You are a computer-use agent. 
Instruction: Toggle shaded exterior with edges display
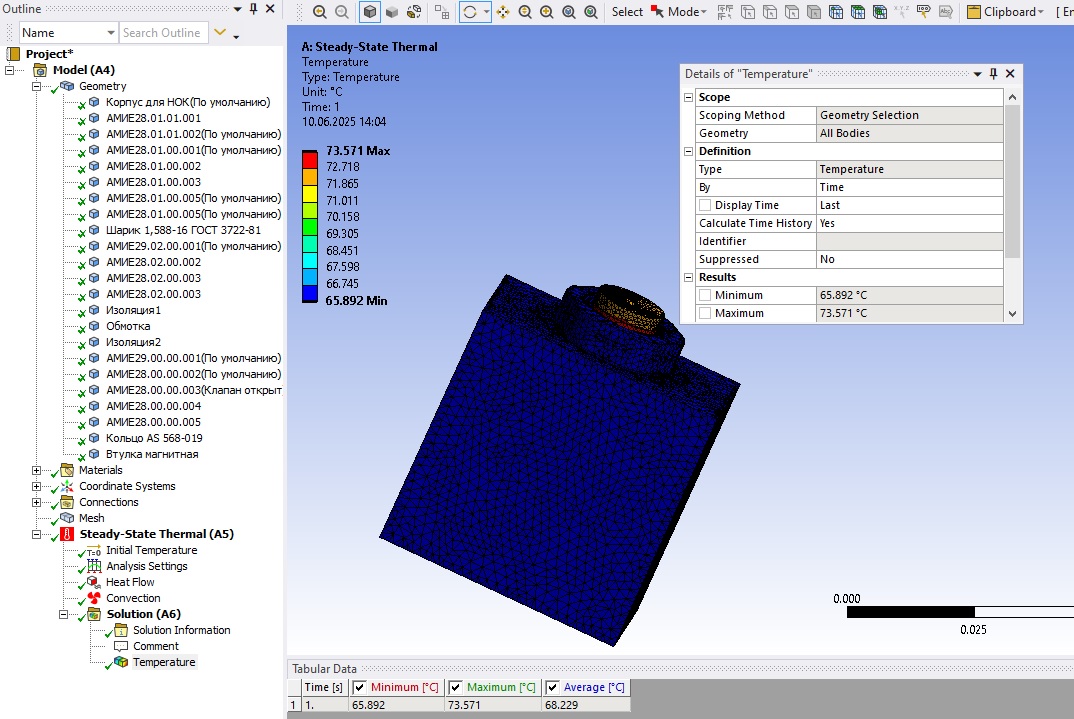point(370,12)
